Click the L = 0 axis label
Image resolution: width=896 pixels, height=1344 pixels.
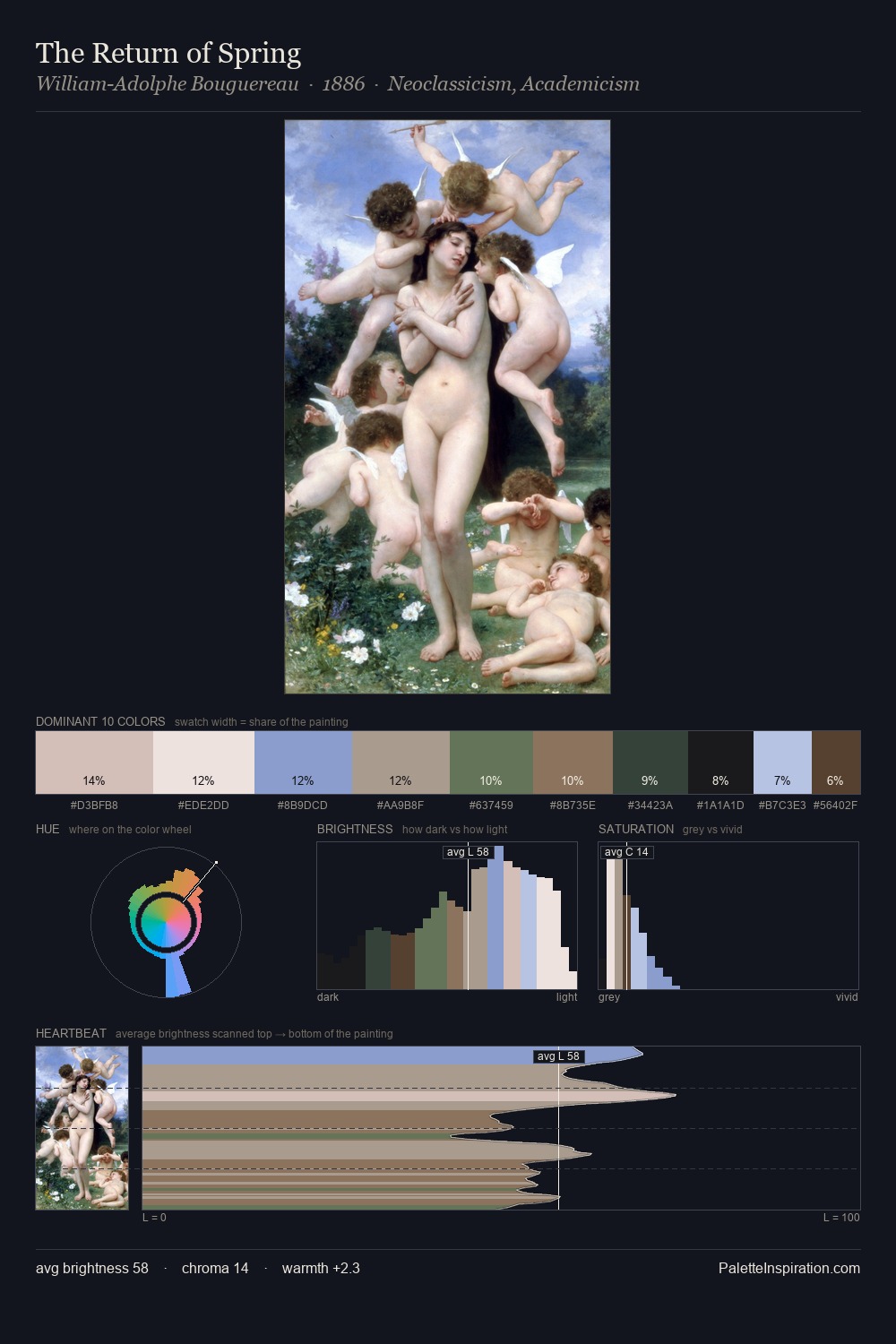tap(154, 1218)
